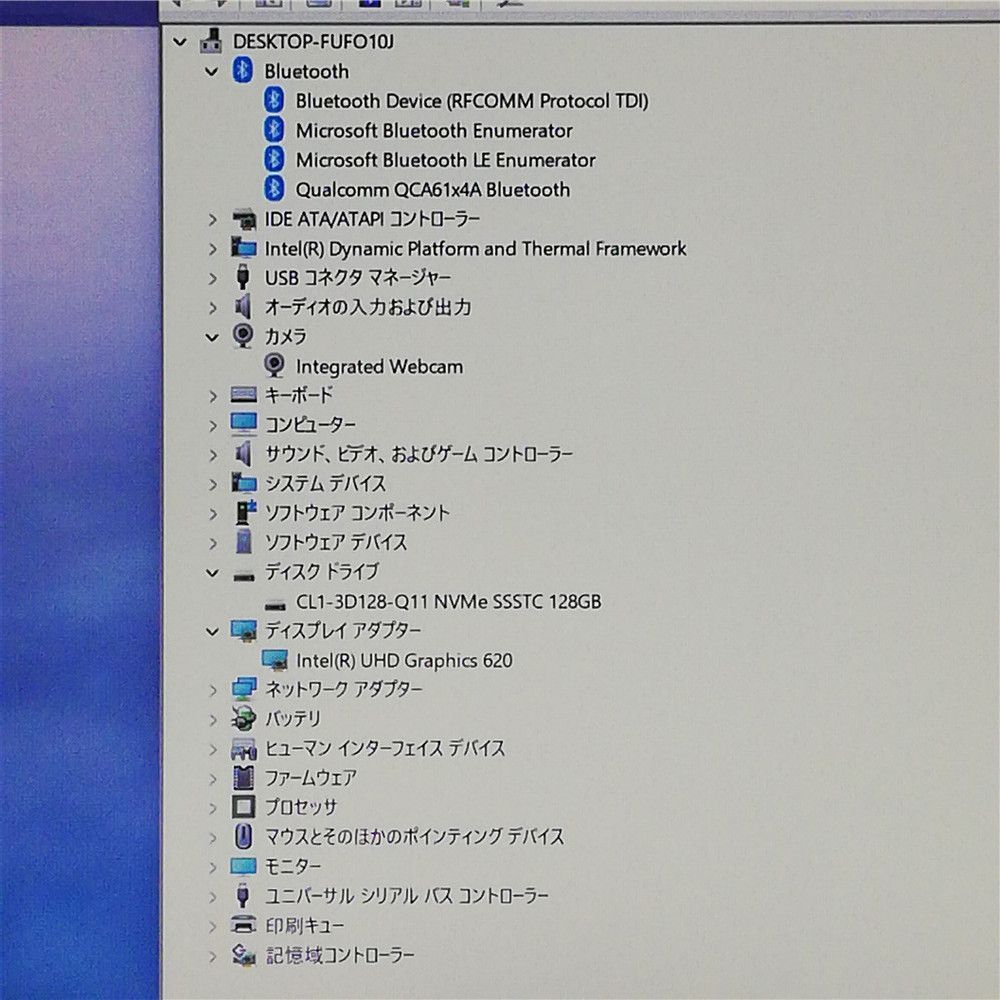Expand サウンド、ビデオ、およびゲーム コントローラー category
The image size is (1000, 1000).
213,455
